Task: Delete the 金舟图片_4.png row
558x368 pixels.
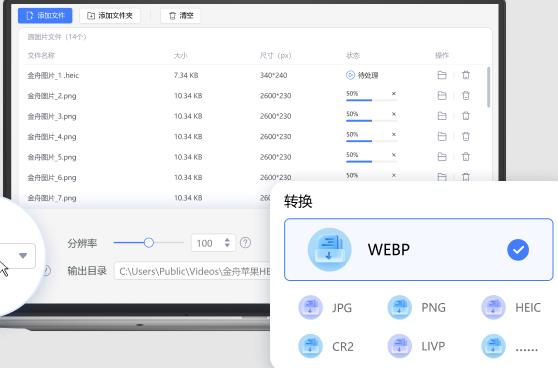Action: (466, 136)
